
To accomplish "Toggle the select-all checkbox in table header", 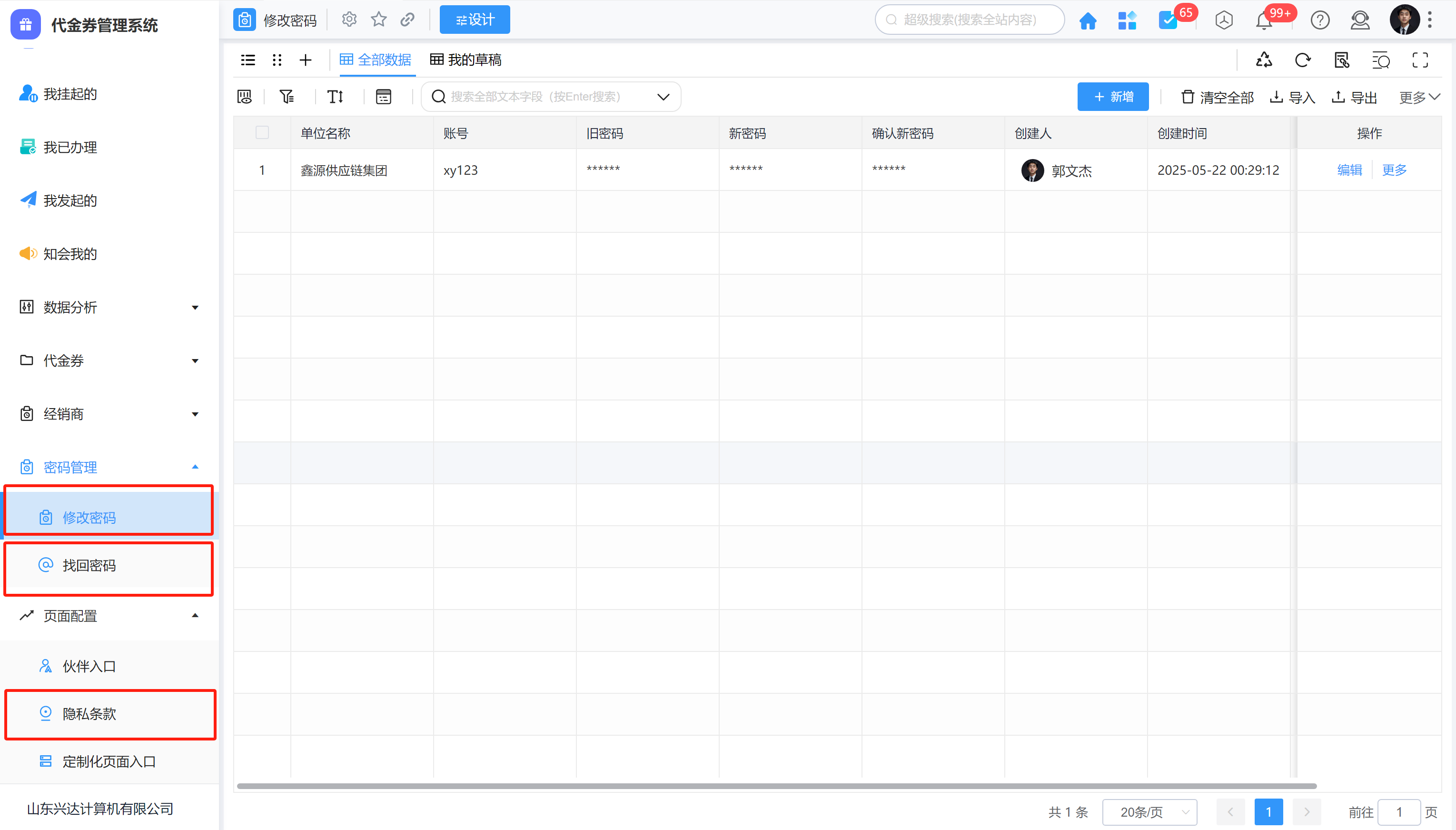I will click(x=262, y=133).
